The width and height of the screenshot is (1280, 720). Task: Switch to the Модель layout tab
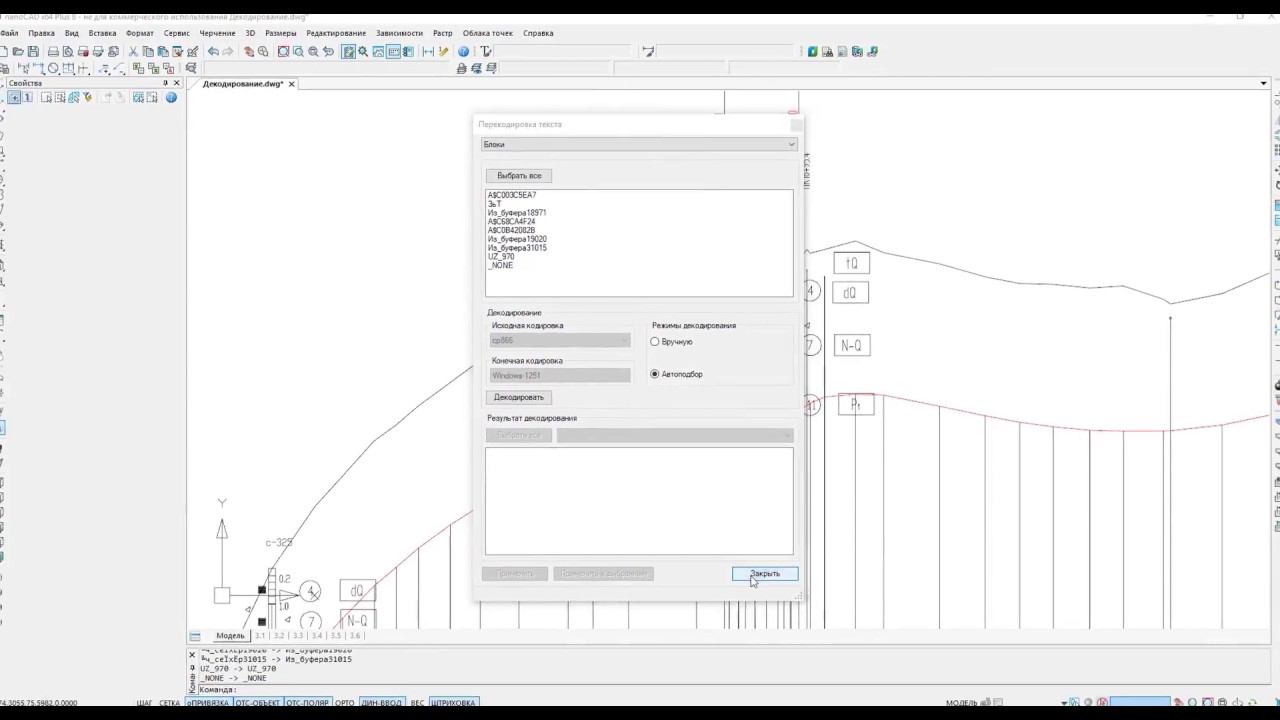230,636
